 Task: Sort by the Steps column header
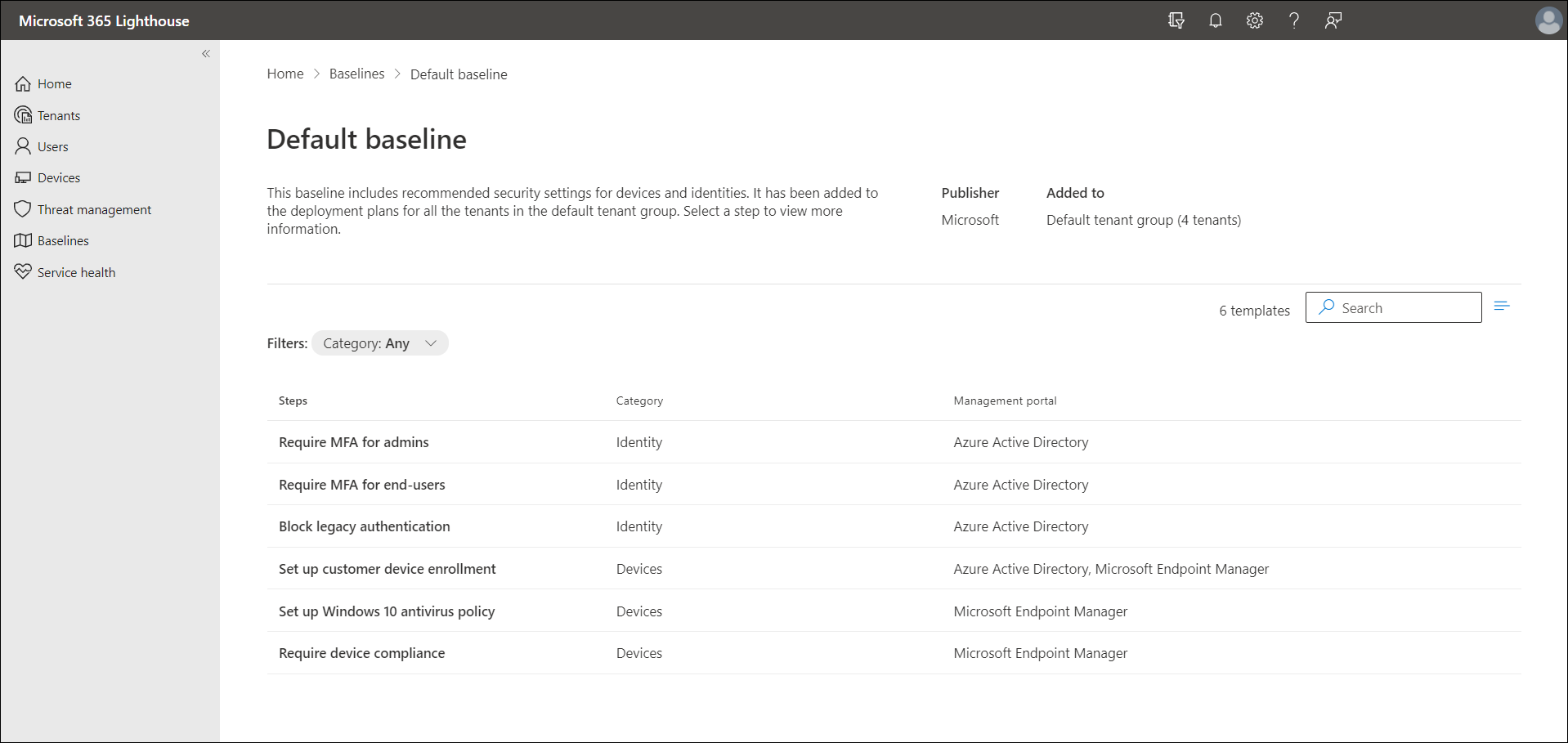point(293,401)
